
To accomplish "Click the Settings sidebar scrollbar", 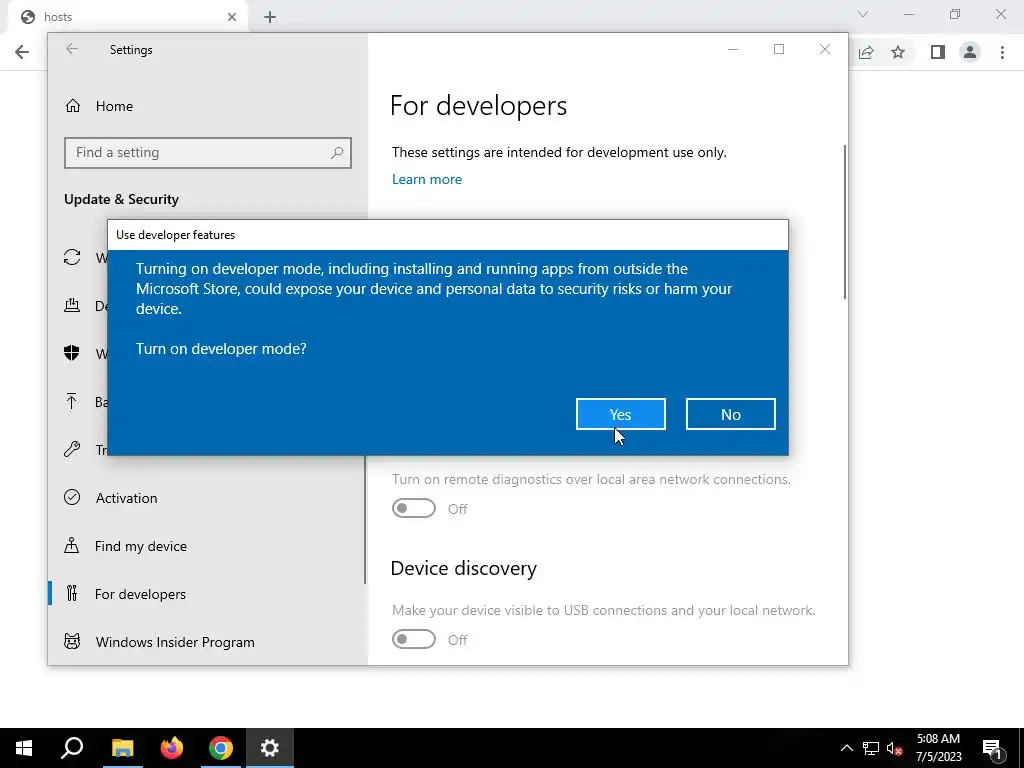I will pos(364,519).
